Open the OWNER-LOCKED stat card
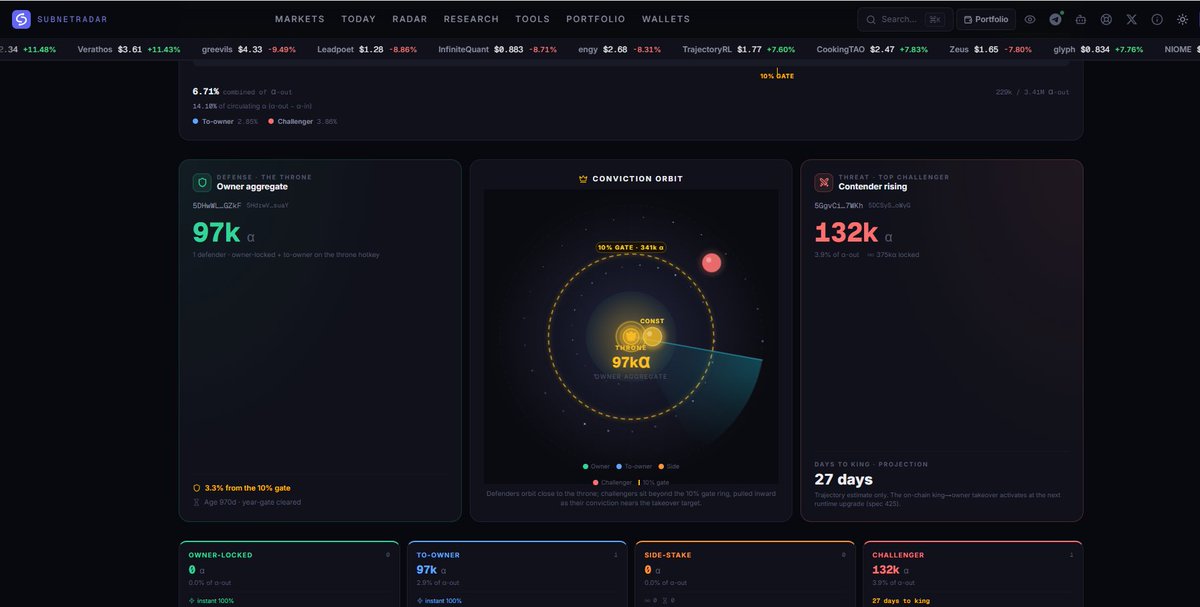This screenshot has height=607, width=1200. [290, 574]
